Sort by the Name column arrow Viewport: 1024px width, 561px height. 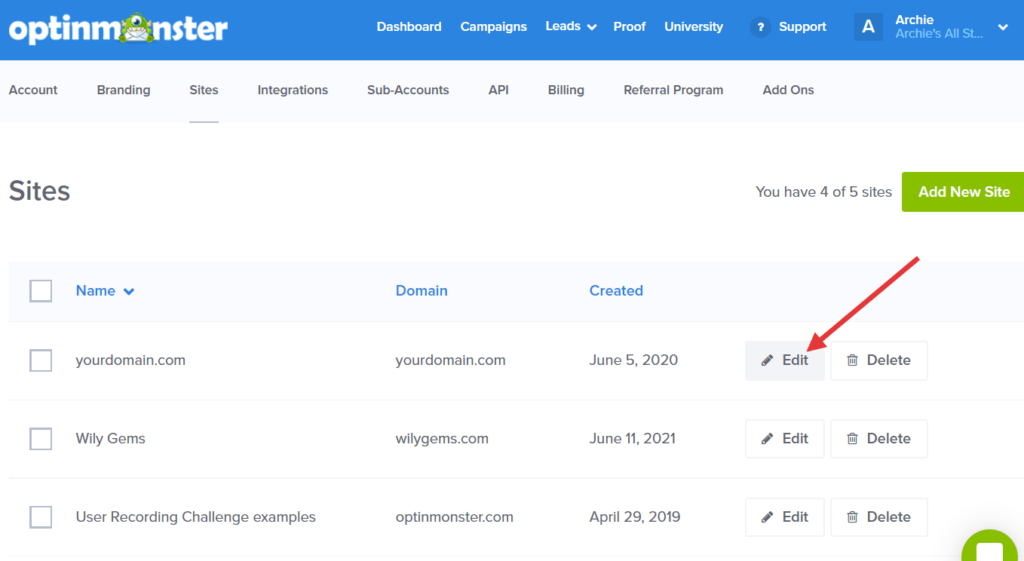pos(128,291)
